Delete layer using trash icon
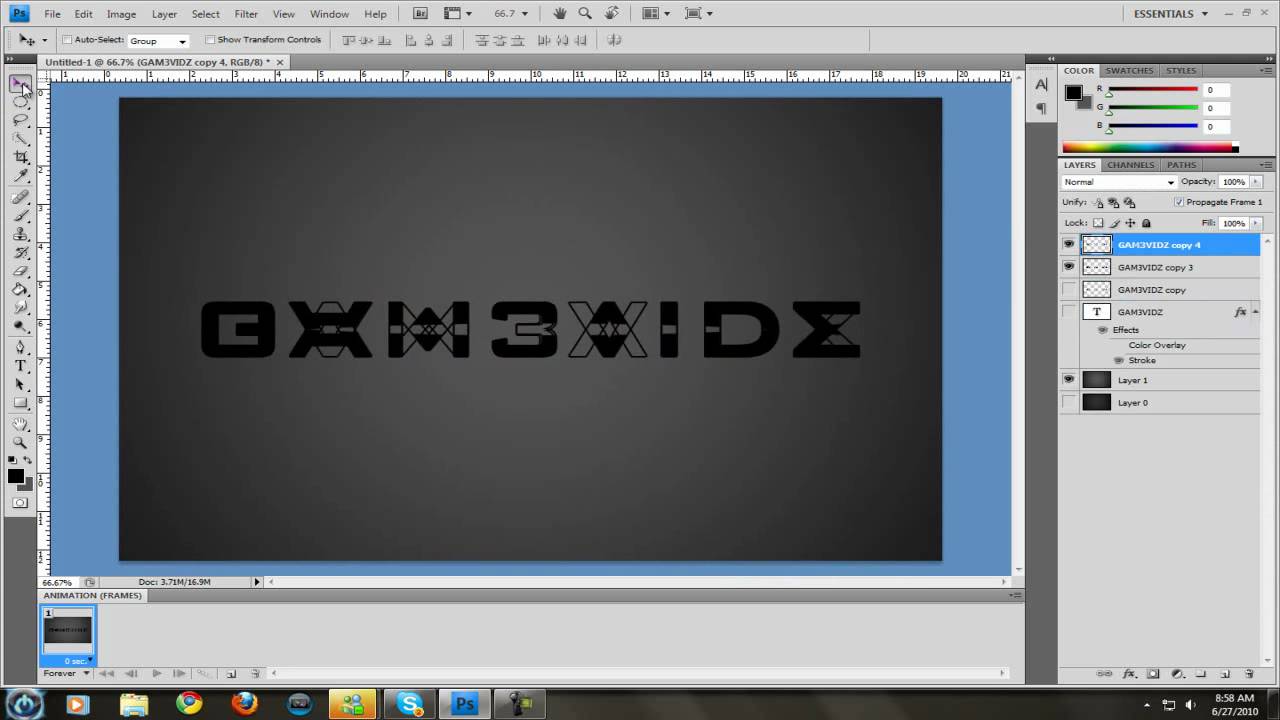Viewport: 1280px width, 720px height. pyautogui.click(x=1250, y=674)
